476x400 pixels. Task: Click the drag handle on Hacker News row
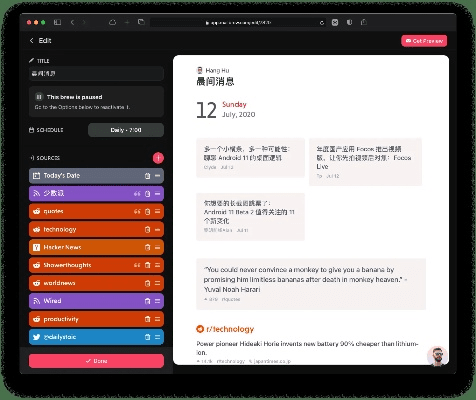coord(157,247)
